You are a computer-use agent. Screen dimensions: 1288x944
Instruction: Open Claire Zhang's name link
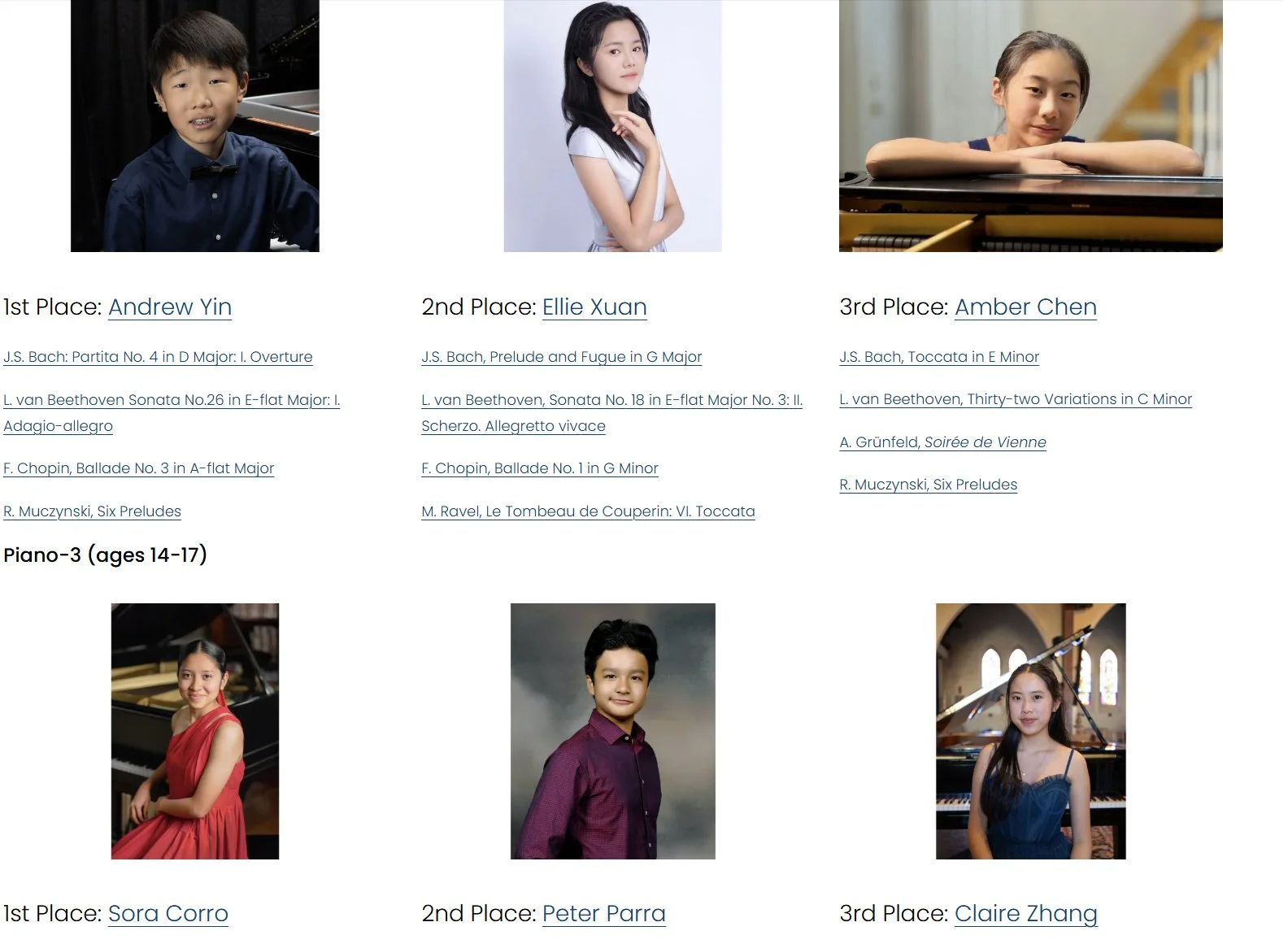[1026, 913]
